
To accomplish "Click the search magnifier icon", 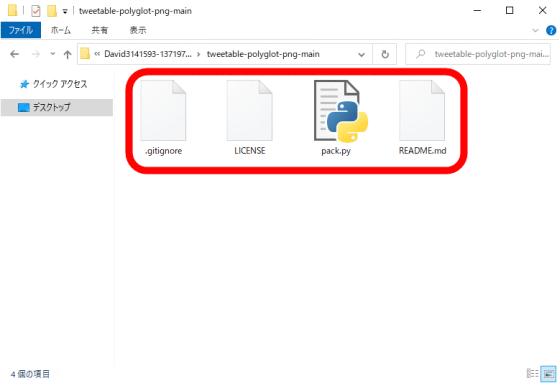I will (x=421, y=54).
